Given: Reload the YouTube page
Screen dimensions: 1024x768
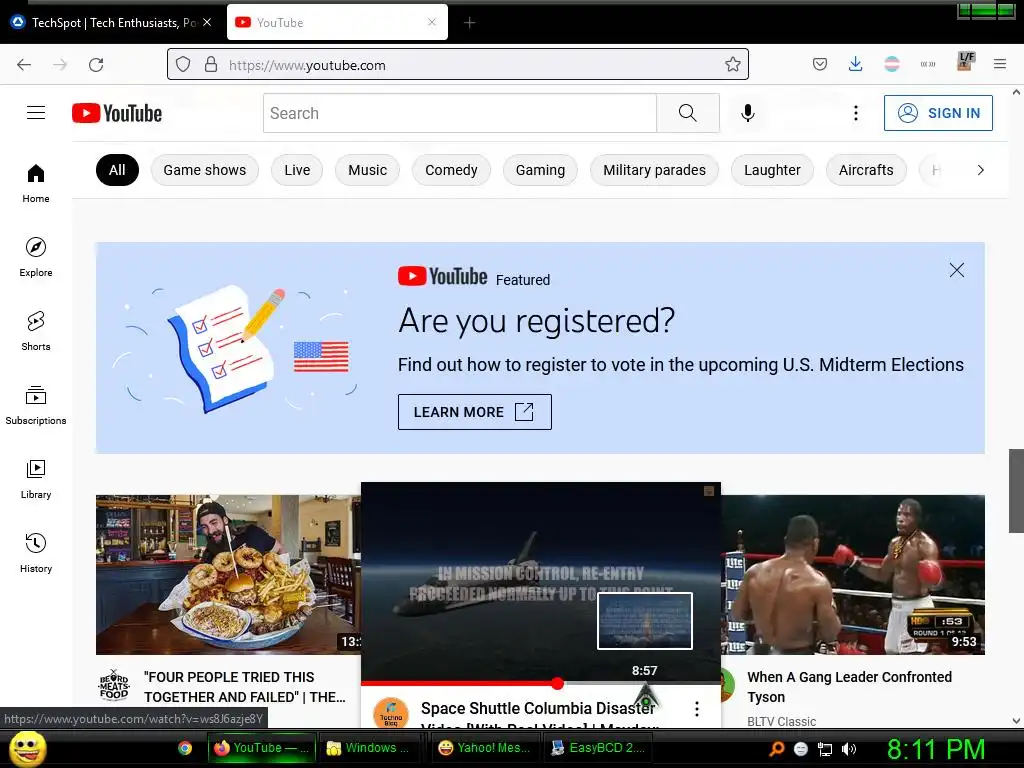Looking at the screenshot, I should pyautogui.click(x=96, y=65).
